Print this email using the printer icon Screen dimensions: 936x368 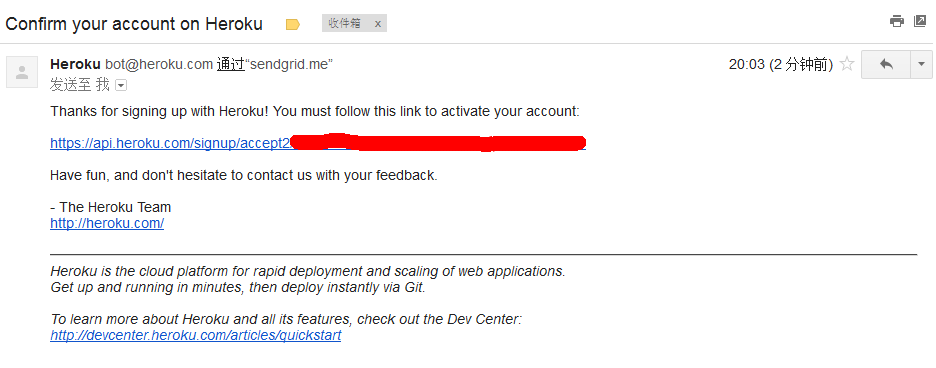coord(897,22)
